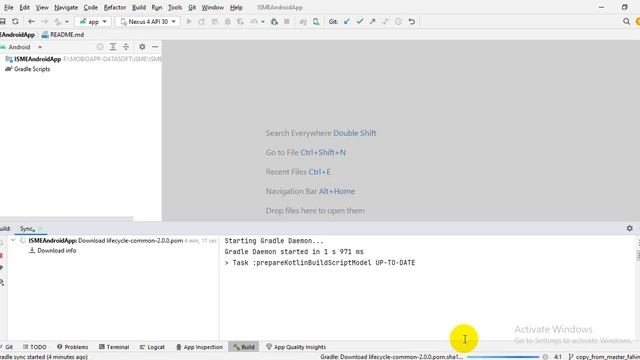640x360 pixels.
Task: Open the Git tool window button
Action: coord(7,347)
